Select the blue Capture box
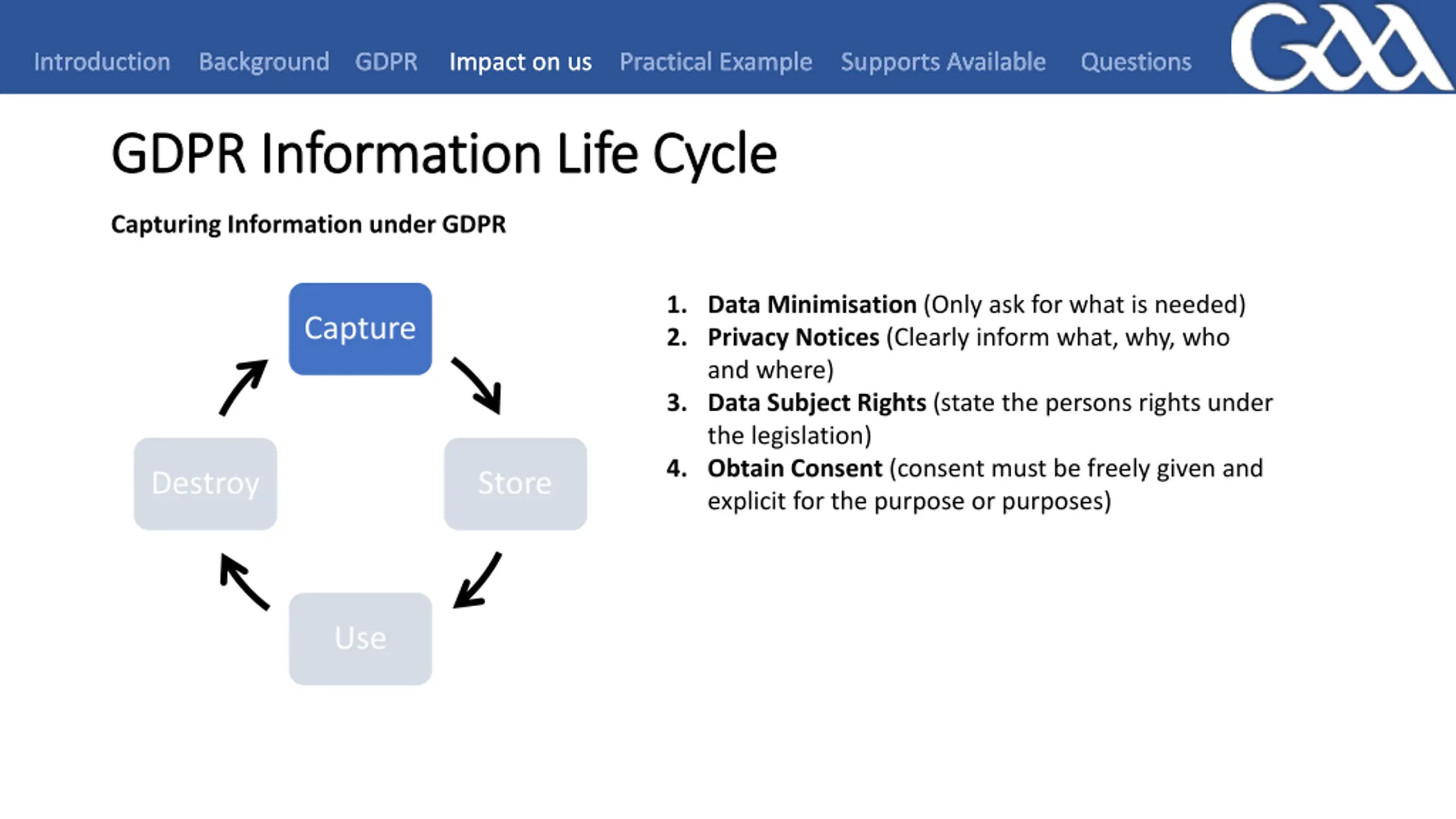Screen dimensions: 1456x819 (360, 329)
